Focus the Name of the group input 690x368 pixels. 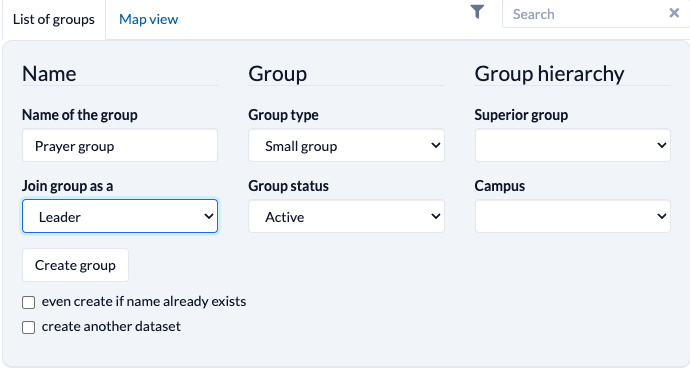pos(120,145)
